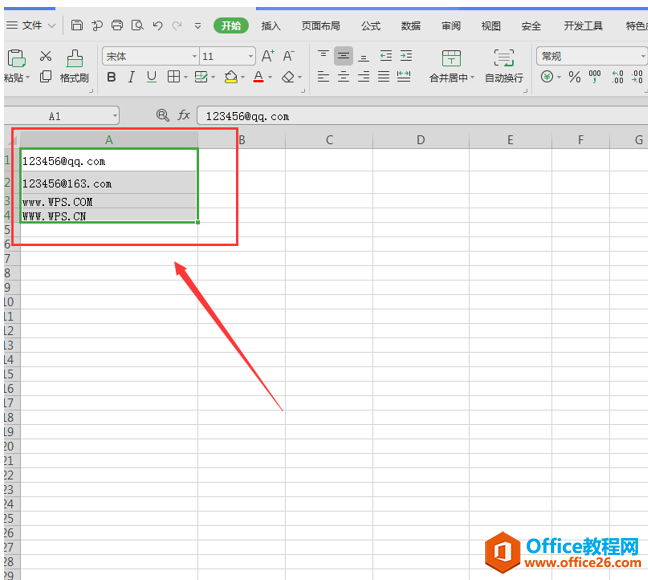Image resolution: width=648 pixels, height=580 pixels.
Task: Click the 合并居中 merge and center button
Action: click(452, 66)
